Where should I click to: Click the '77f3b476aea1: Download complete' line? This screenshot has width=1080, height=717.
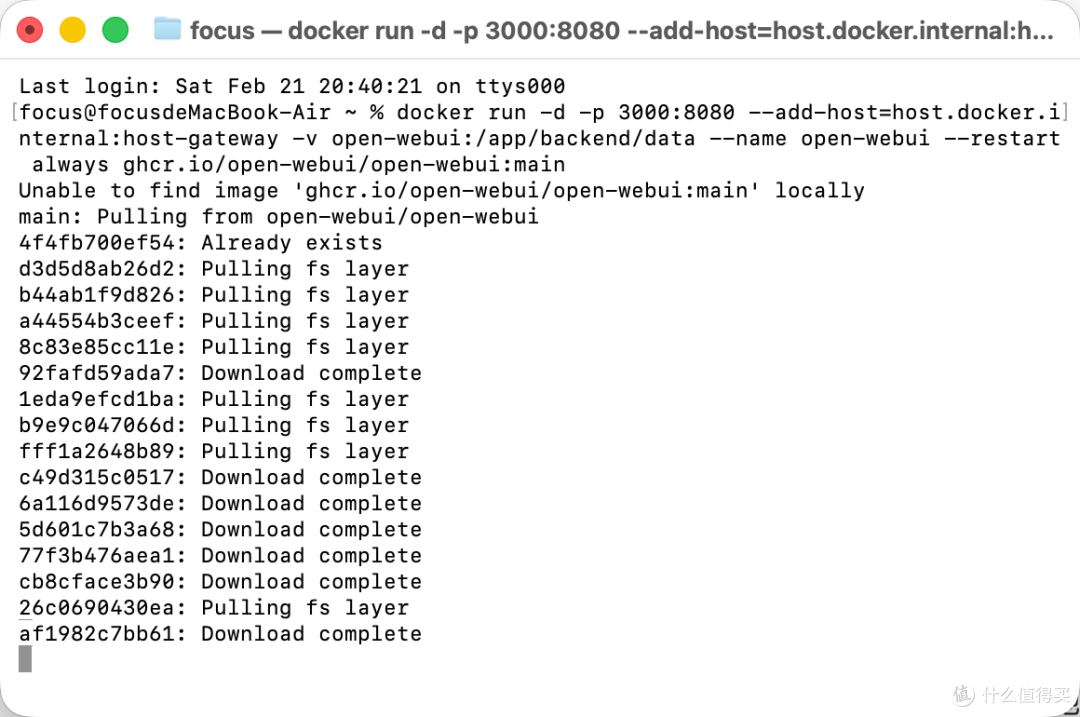(x=220, y=555)
